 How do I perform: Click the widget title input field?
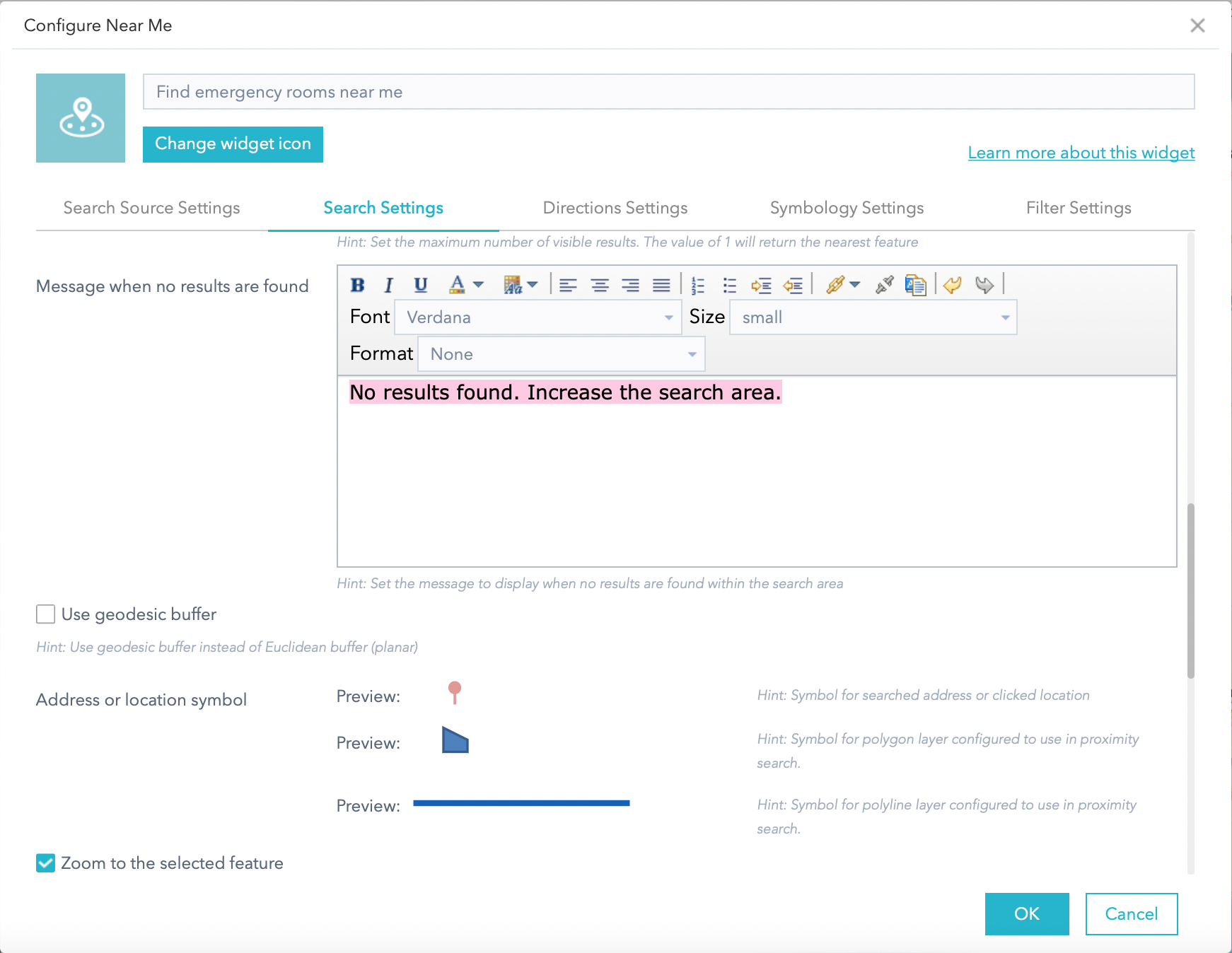[668, 92]
